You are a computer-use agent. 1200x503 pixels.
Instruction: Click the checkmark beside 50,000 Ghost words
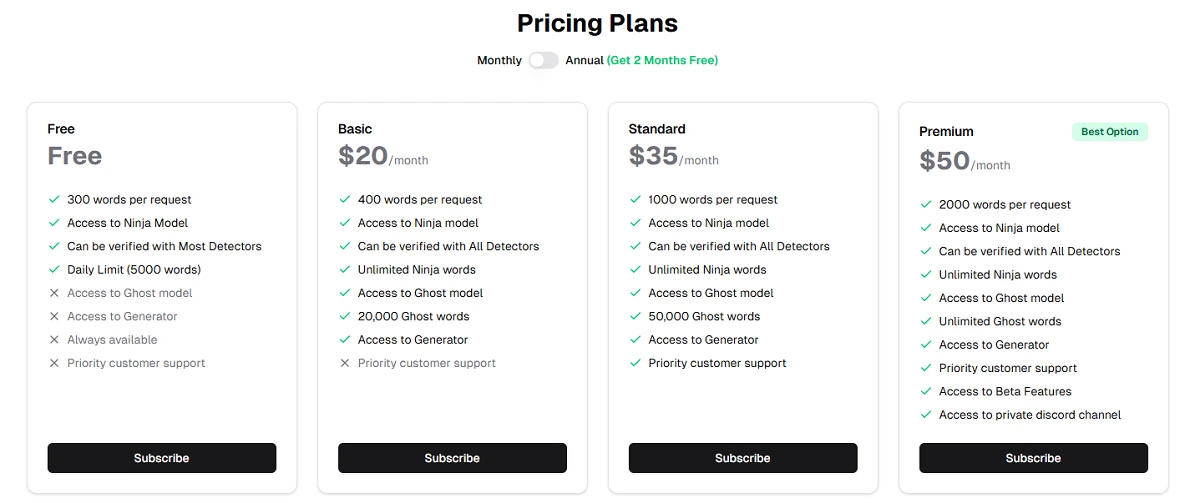point(635,316)
